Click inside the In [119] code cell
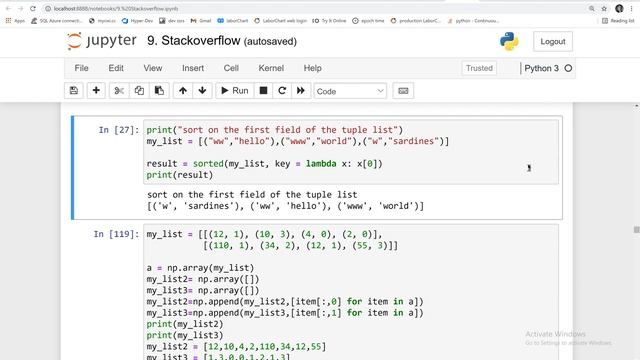This screenshot has width=640, height=360. (351, 292)
